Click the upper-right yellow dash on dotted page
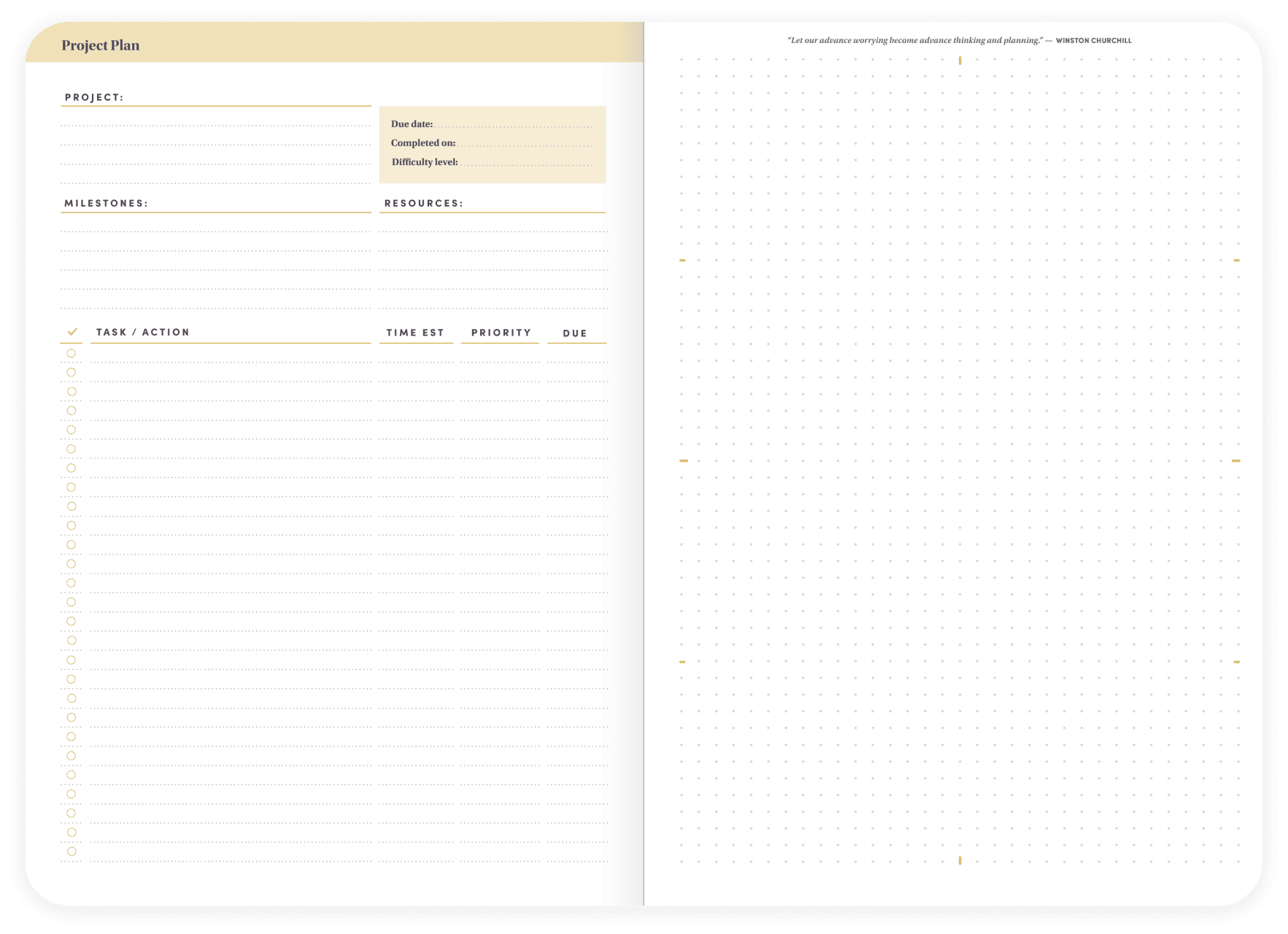The width and height of the screenshot is (1288, 934). 1236,260
